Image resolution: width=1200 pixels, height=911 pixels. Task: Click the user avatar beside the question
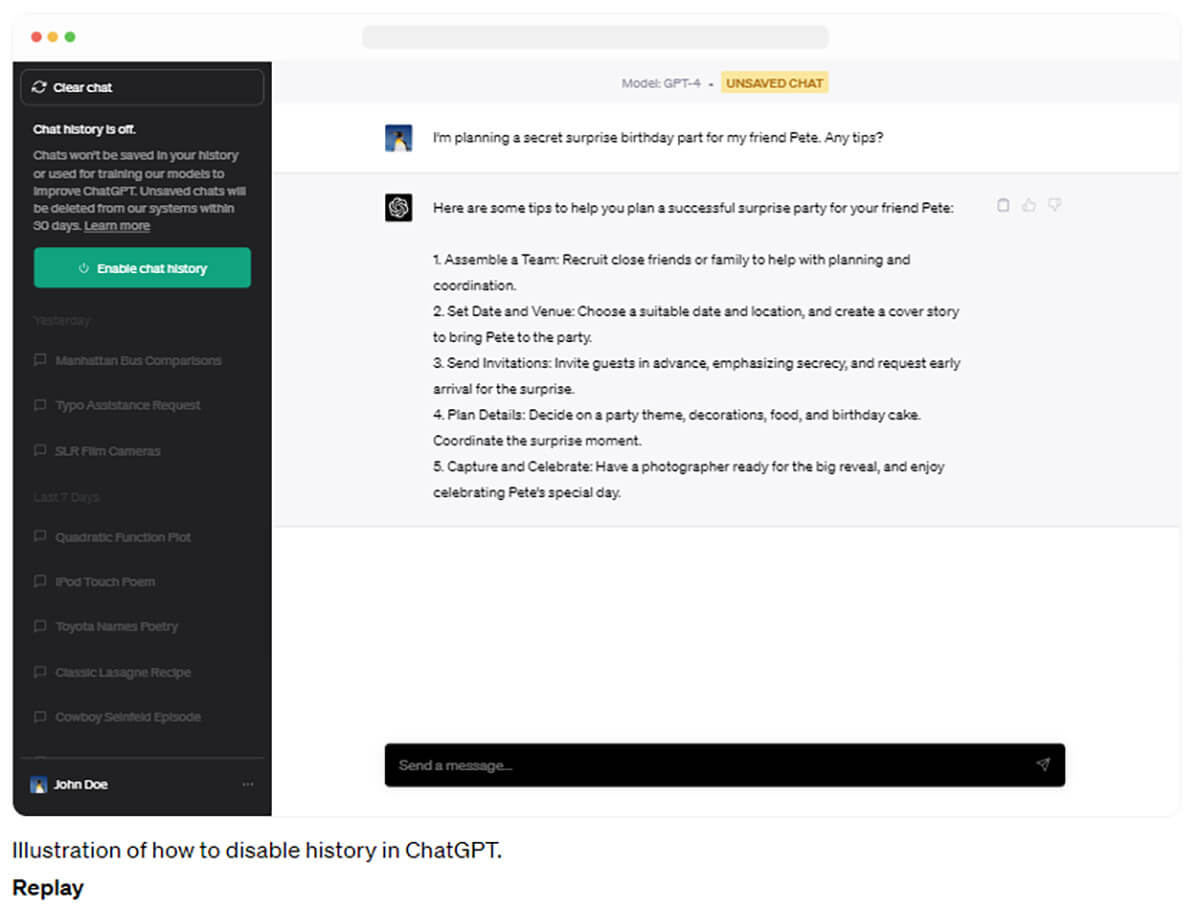(x=399, y=138)
